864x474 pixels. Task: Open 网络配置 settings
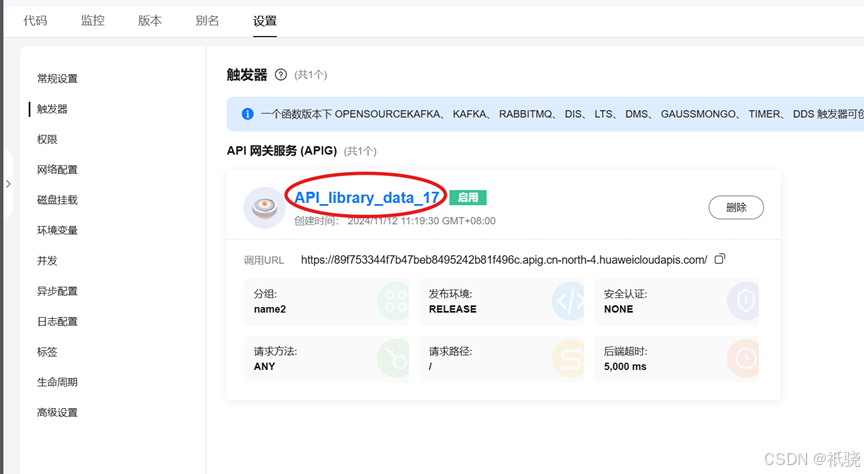(x=57, y=170)
